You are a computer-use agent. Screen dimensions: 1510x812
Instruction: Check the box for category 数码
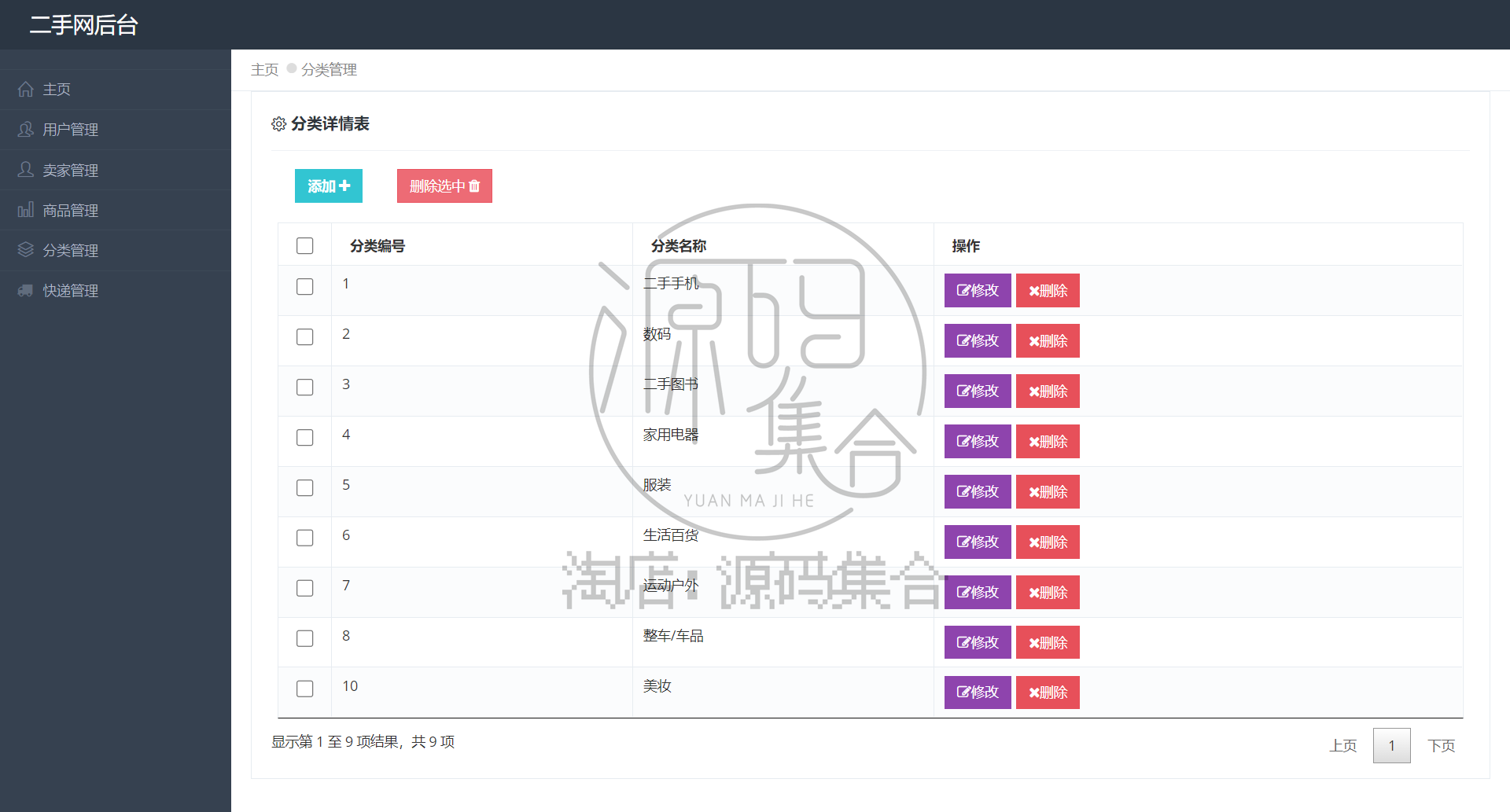point(305,337)
